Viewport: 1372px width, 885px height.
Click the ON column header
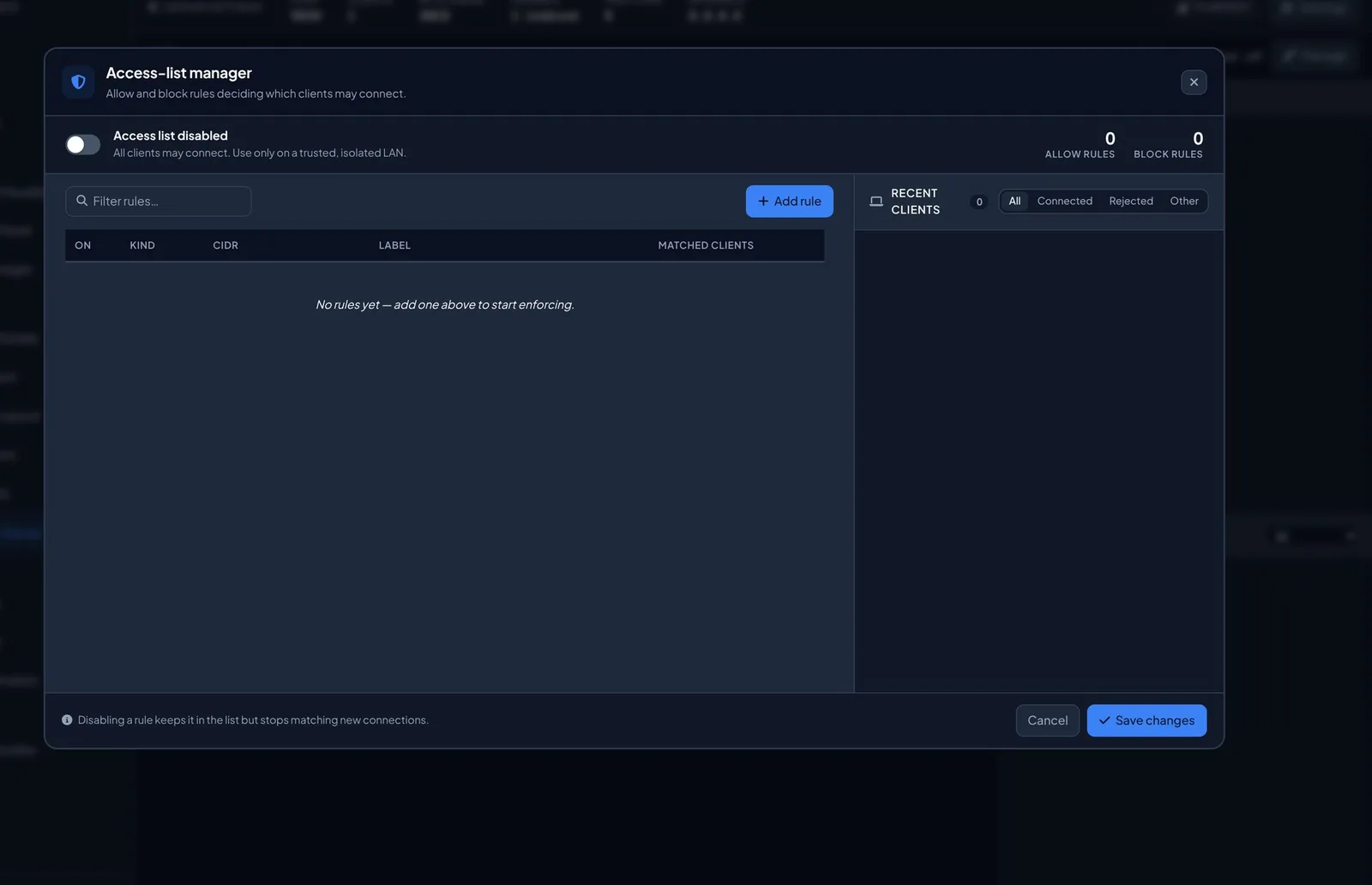pos(82,245)
